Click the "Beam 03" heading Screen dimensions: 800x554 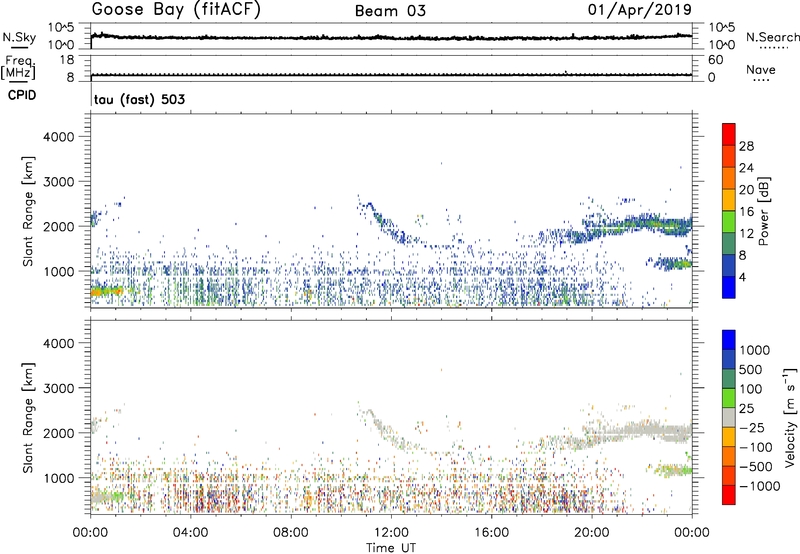coord(390,11)
